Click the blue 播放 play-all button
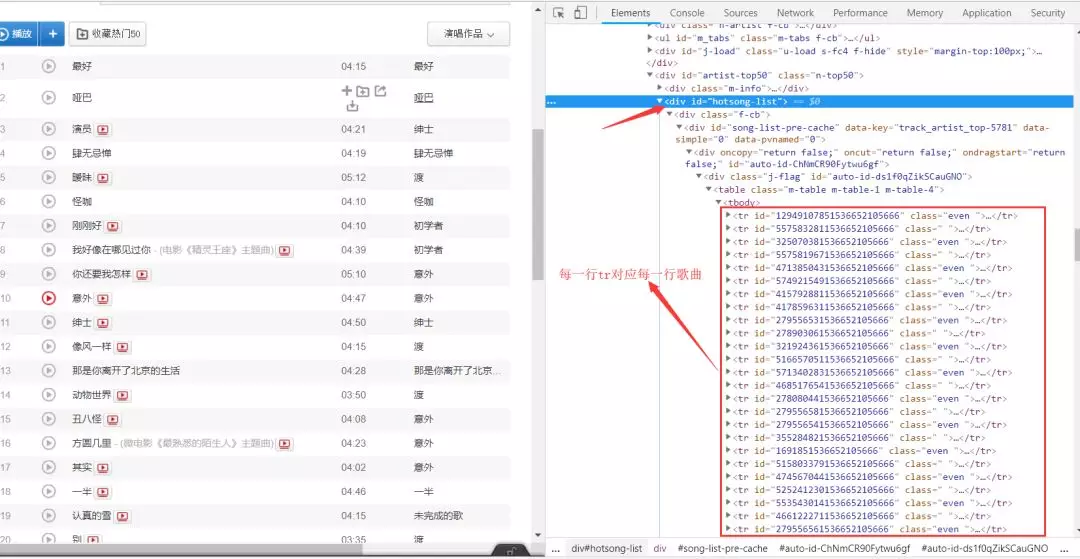 click(x=17, y=34)
